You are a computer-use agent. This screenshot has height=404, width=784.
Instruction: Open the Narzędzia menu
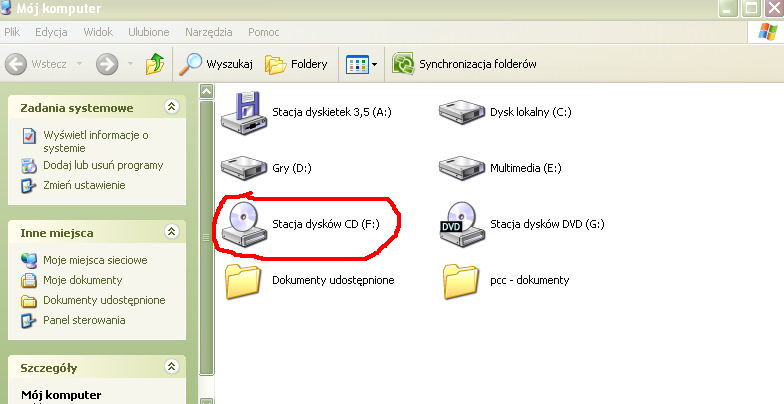point(208,32)
